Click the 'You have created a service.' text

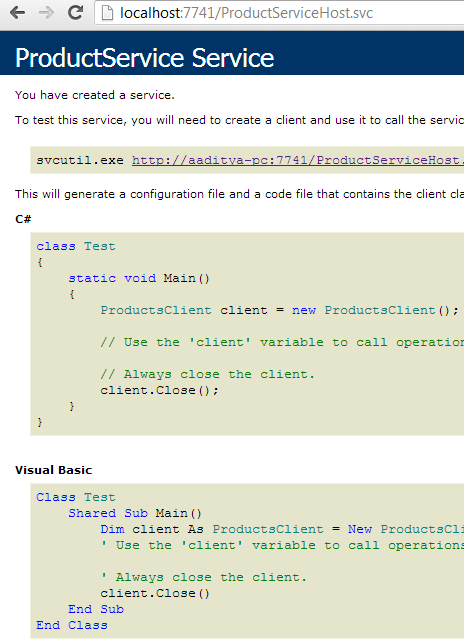(x=95, y=95)
